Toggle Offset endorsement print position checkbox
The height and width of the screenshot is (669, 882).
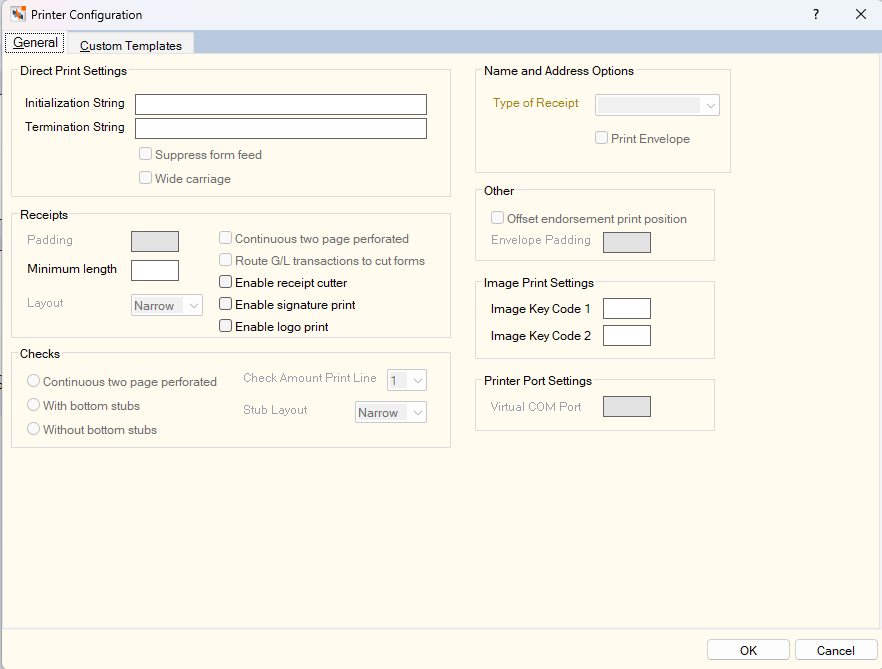497,218
